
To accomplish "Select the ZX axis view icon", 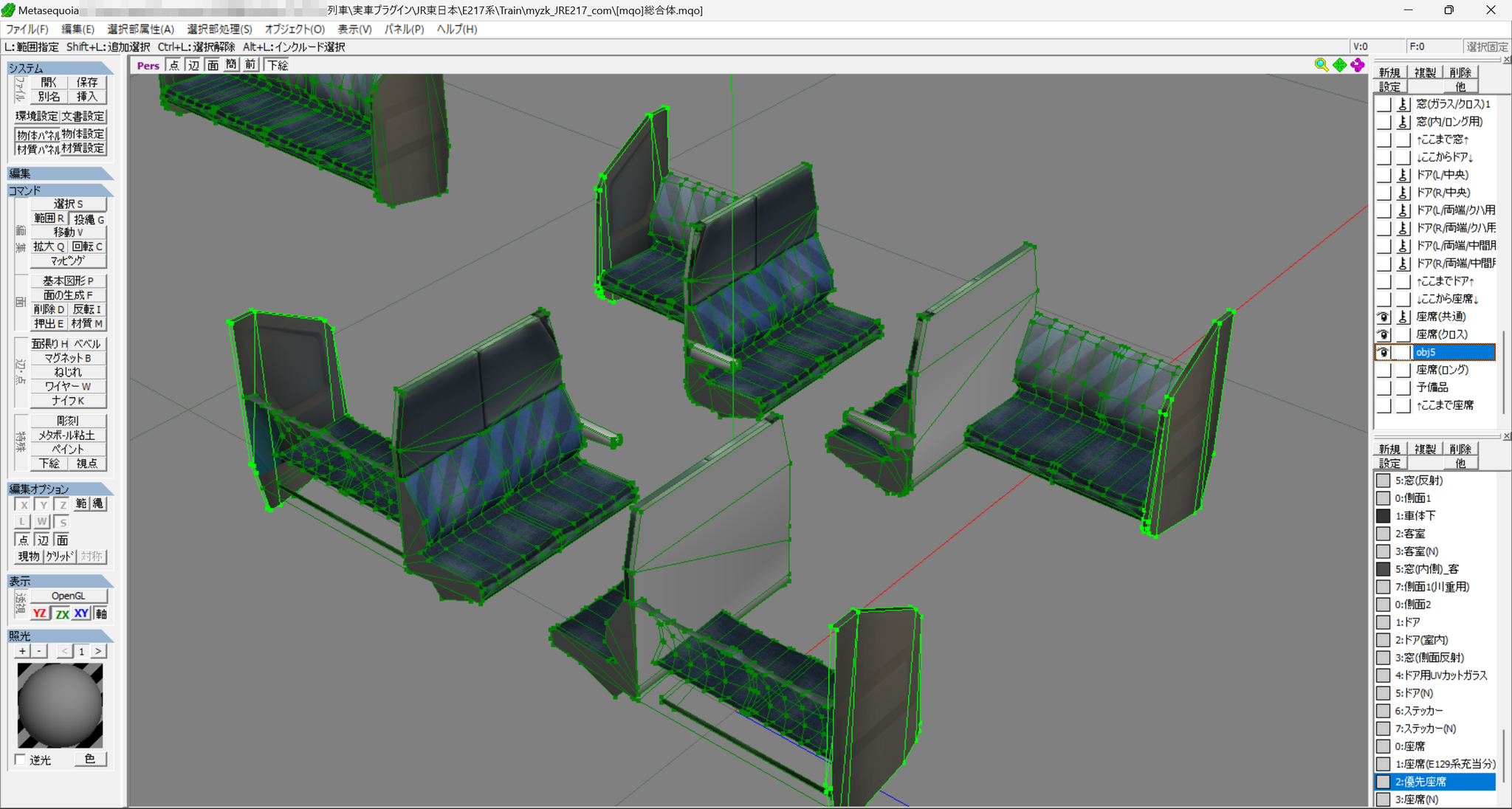I will 62,613.
